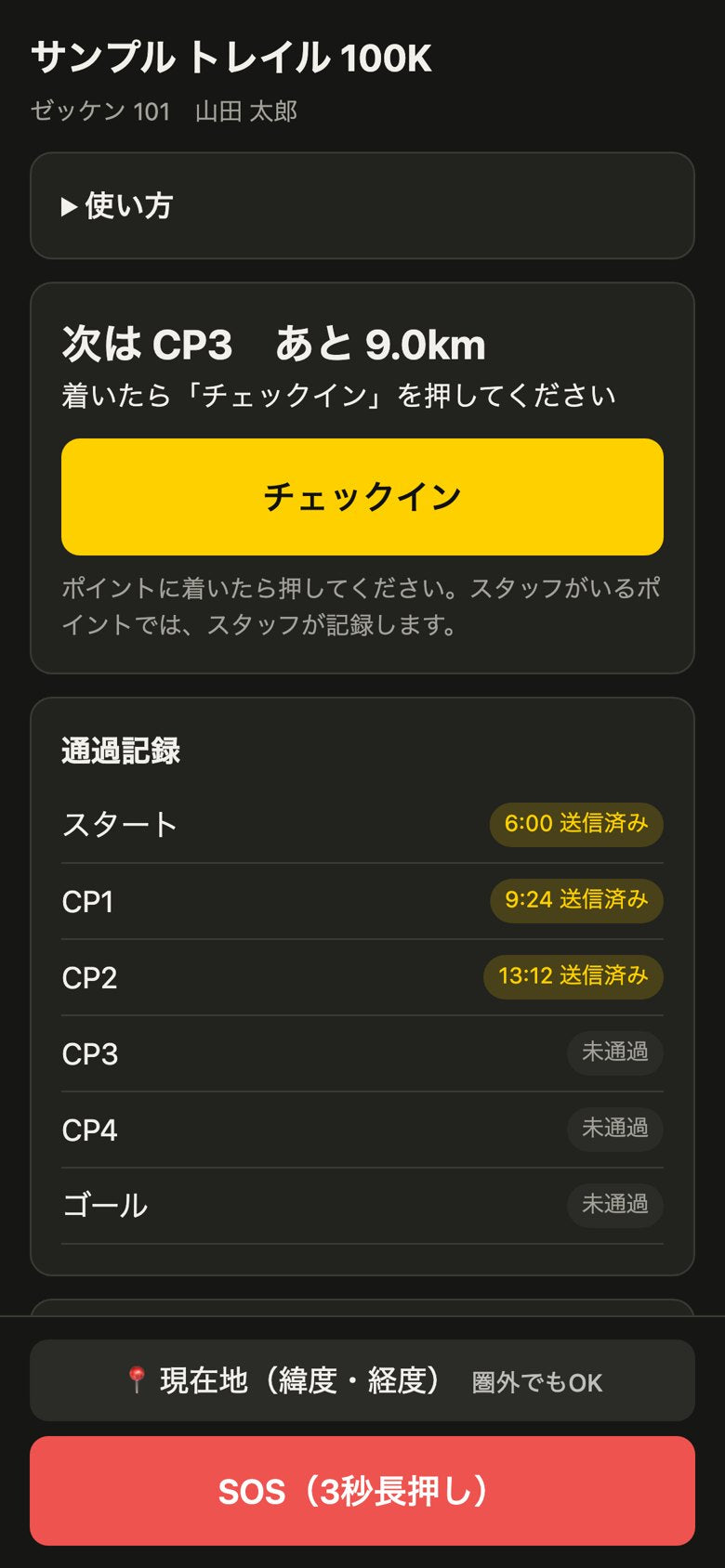Open the 現在地（緯度・経度） button

pyautogui.click(x=362, y=1380)
